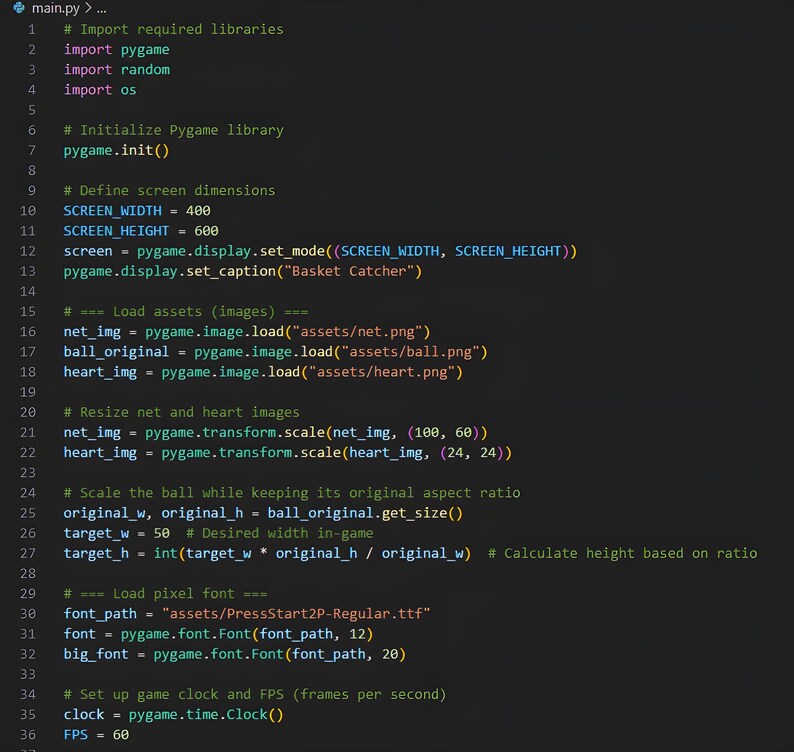Viewport: 794px width, 752px height.
Task: Click 'original_w' at start of line 25
Action: pos(104,513)
